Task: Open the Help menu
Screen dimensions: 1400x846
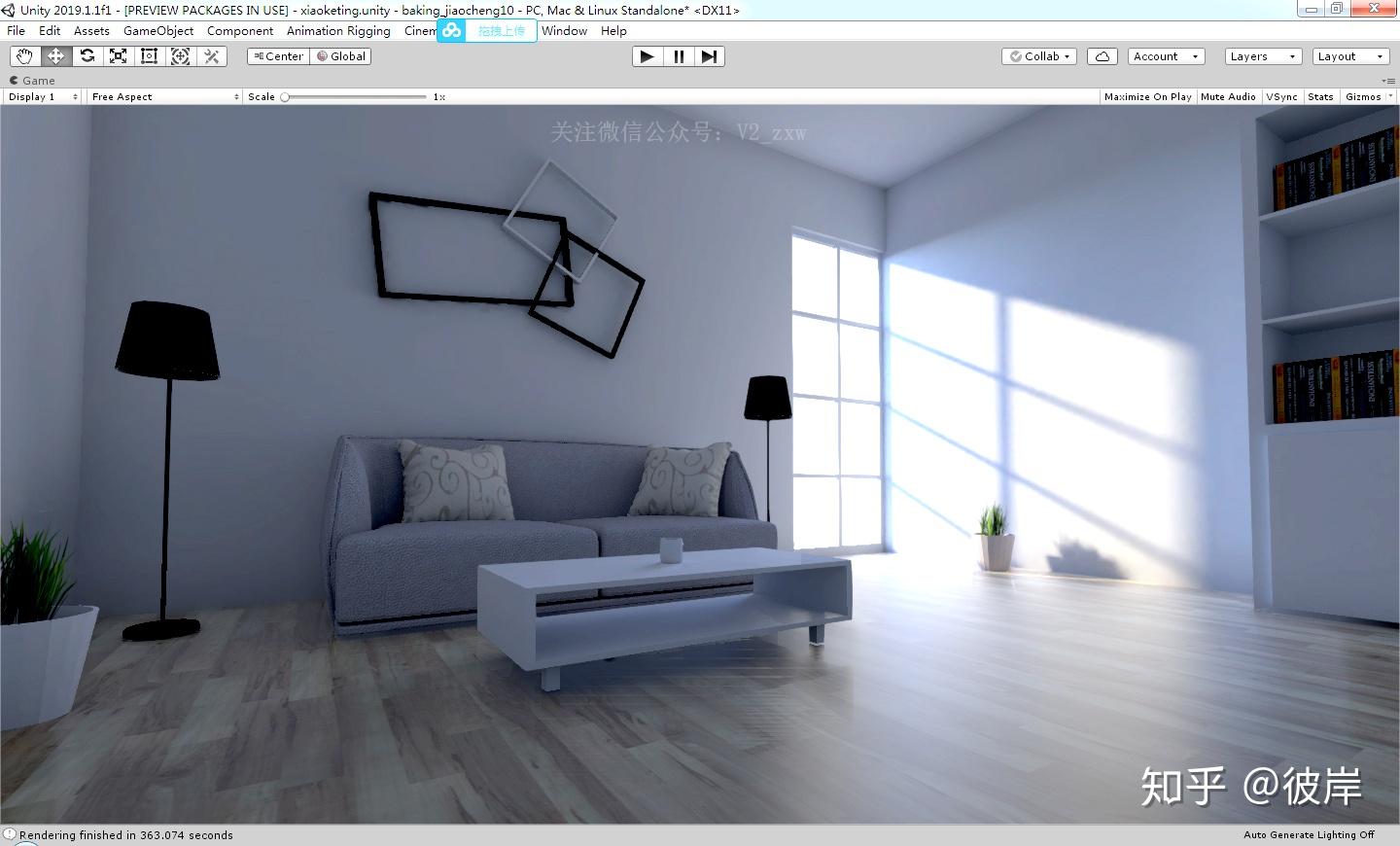Action: pyautogui.click(x=613, y=31)
